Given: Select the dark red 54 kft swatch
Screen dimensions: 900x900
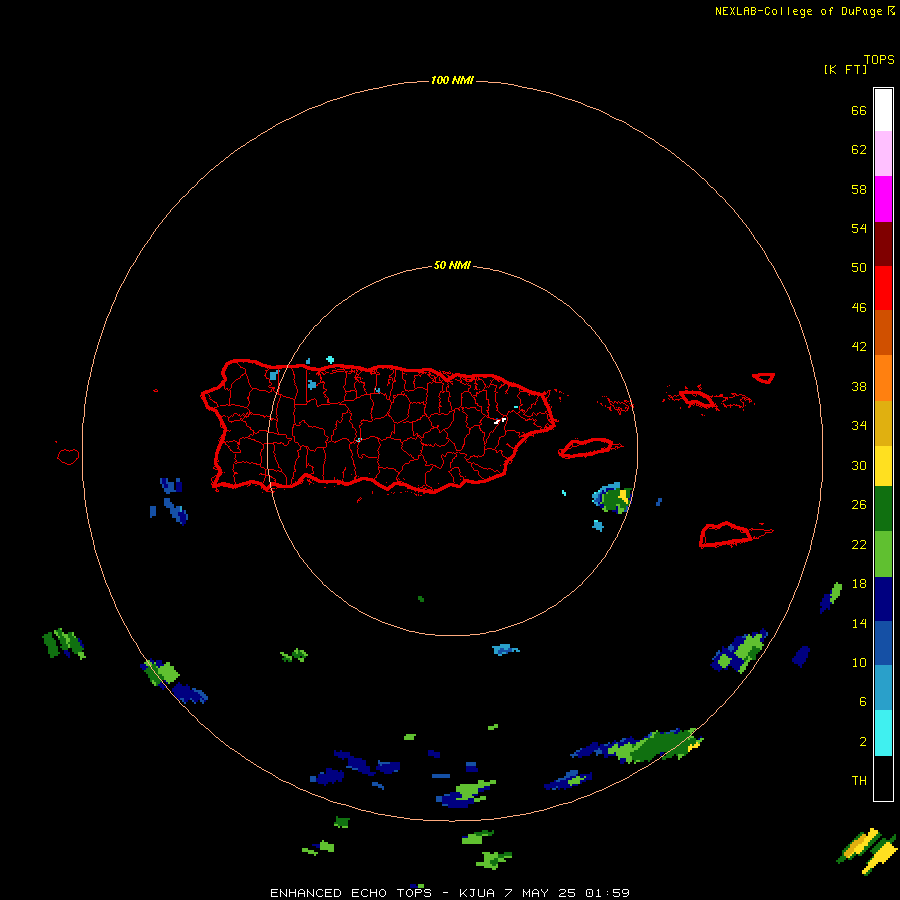Looking at the screenshot, I should tap(883, 243).
